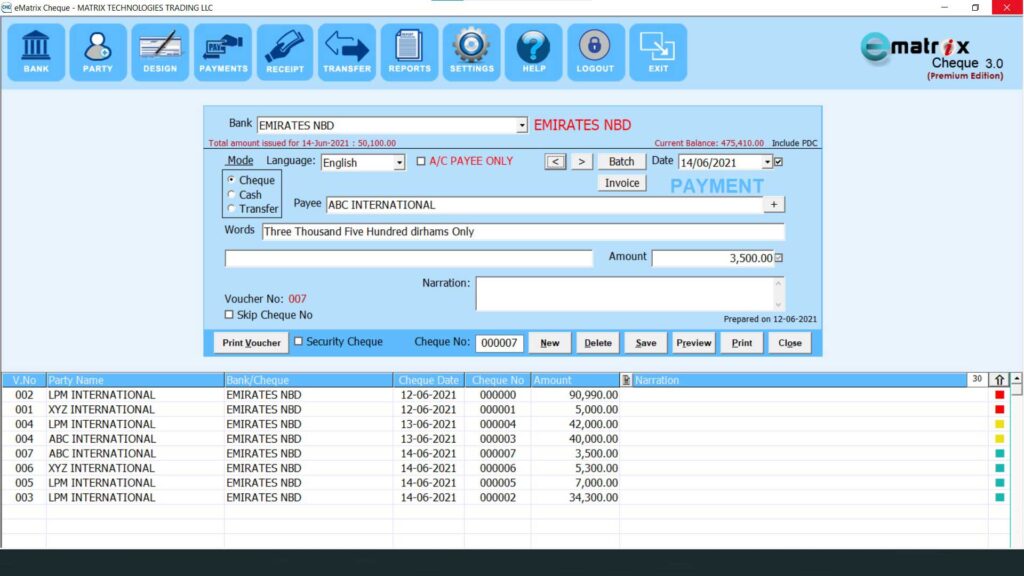The image size is (1024, 576).
Task: Open Help from the toolbar
Action: click(x=533, y=50)
